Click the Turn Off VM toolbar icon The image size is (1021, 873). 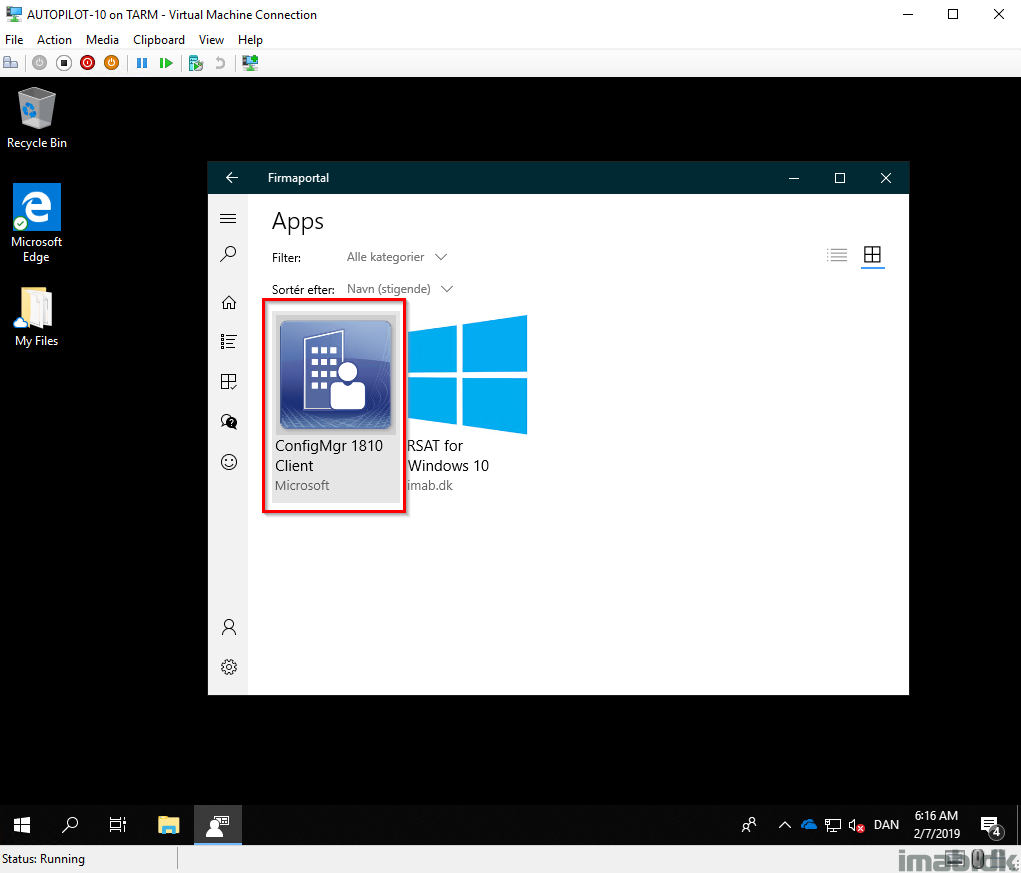(x=64, y=63)
